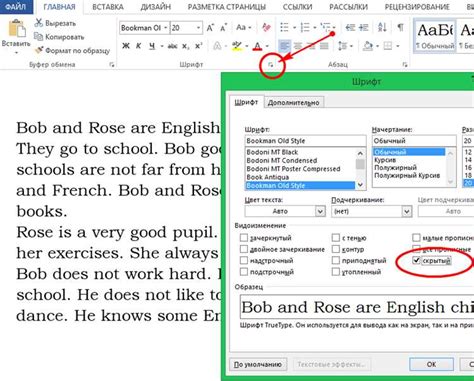The height and width of the screenshot is (381, 474).
Task: Check the двойное зачеркивание checkbox
Action: click(244, 249)
